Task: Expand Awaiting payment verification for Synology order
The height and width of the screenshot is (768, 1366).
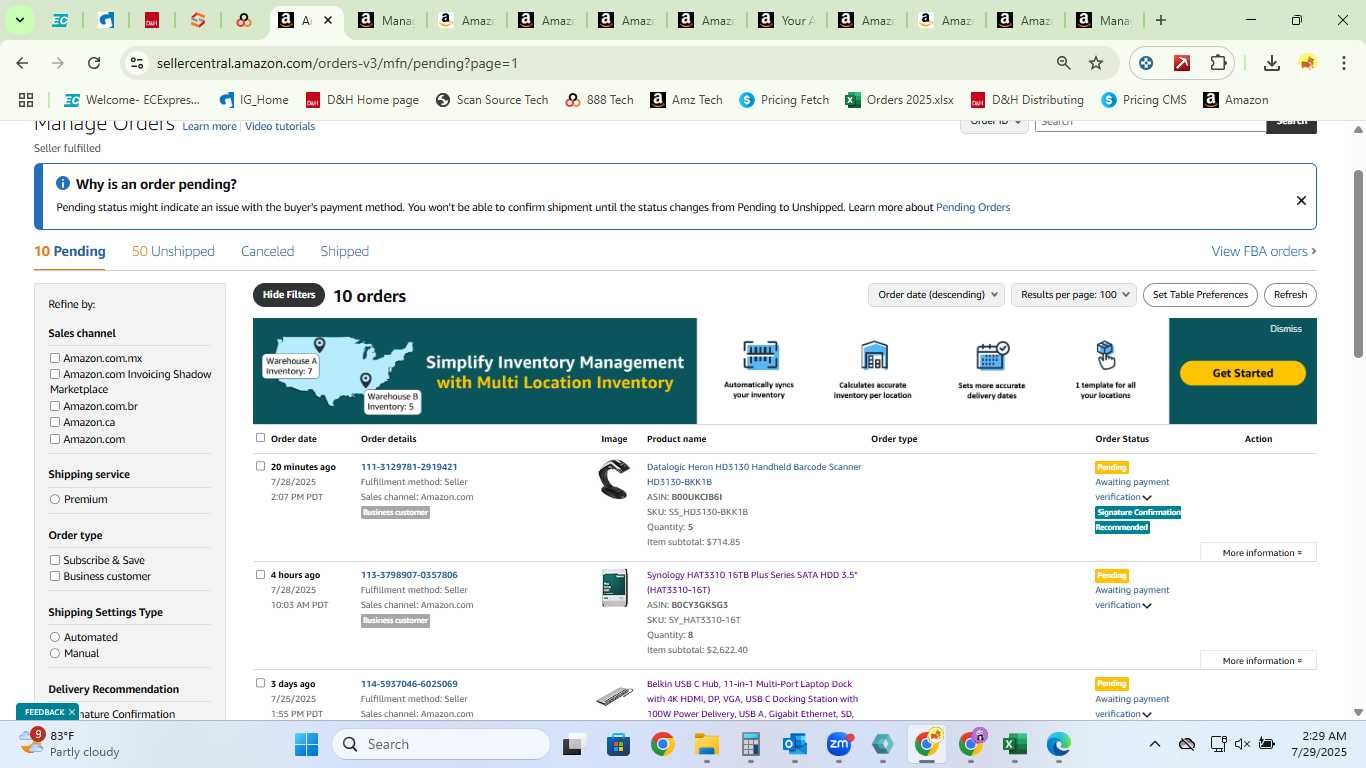Action: click(1147, 605)
